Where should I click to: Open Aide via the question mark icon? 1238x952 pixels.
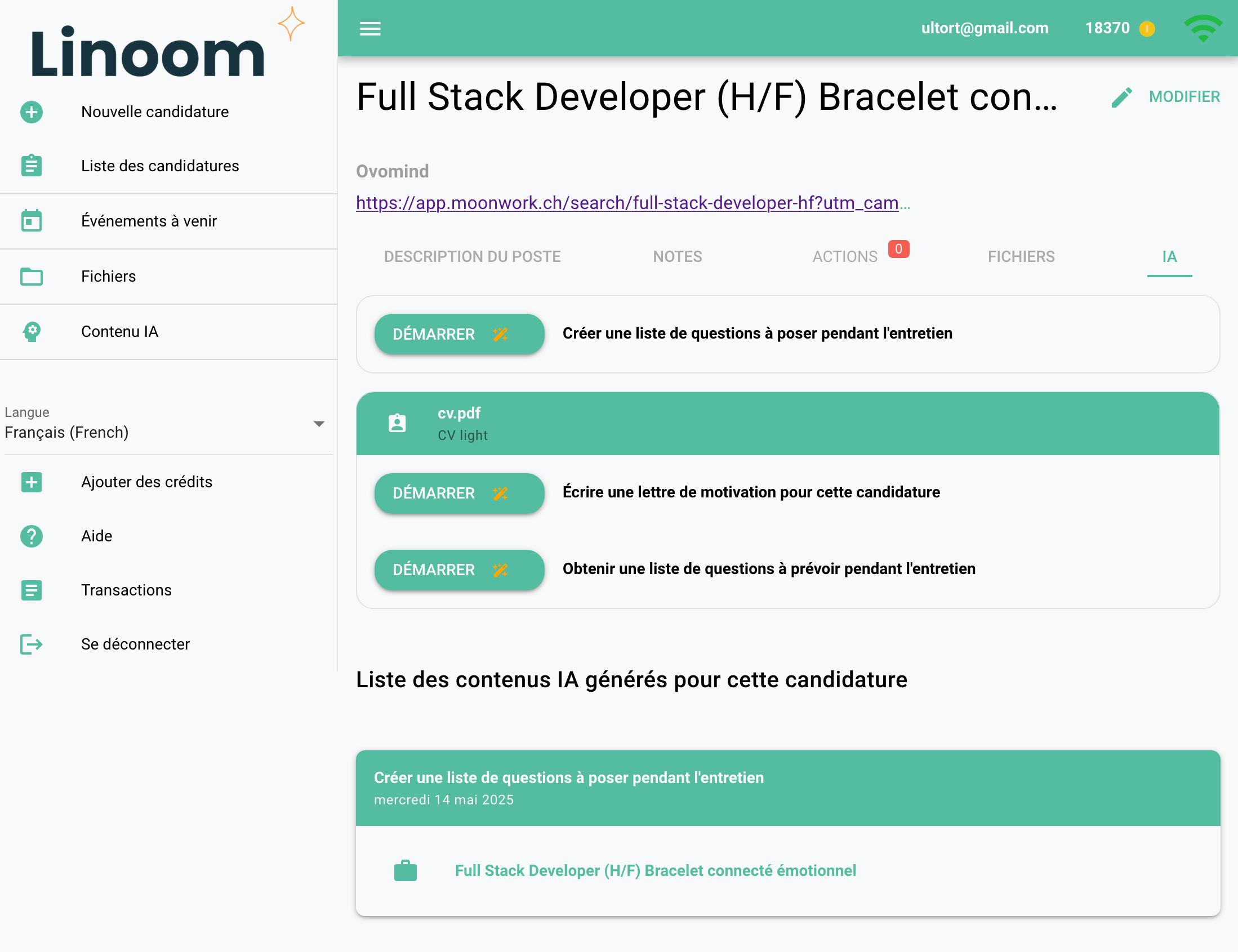31,536
